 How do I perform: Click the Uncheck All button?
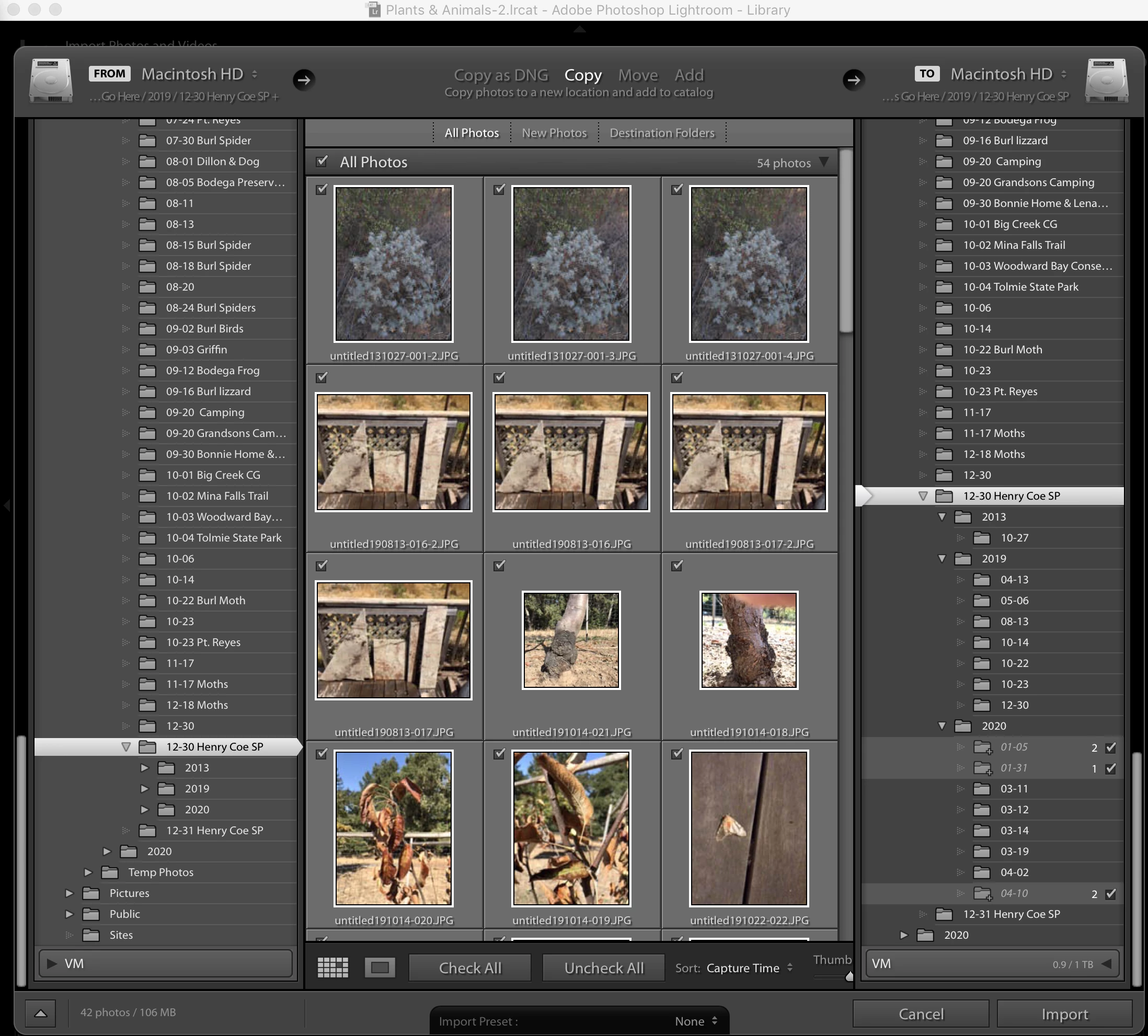[603, 968]
